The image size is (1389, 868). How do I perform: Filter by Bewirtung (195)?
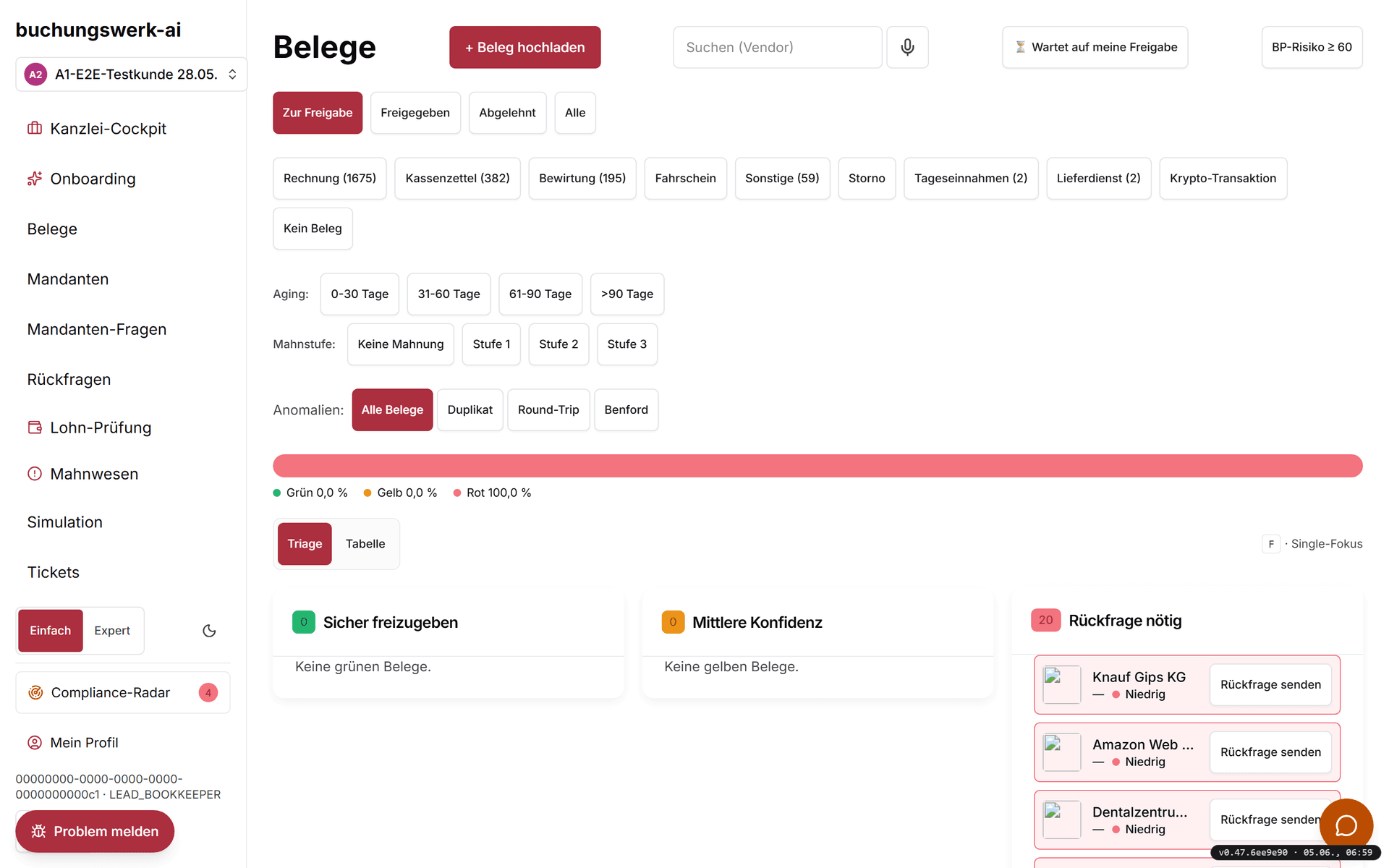coord(582,179)
